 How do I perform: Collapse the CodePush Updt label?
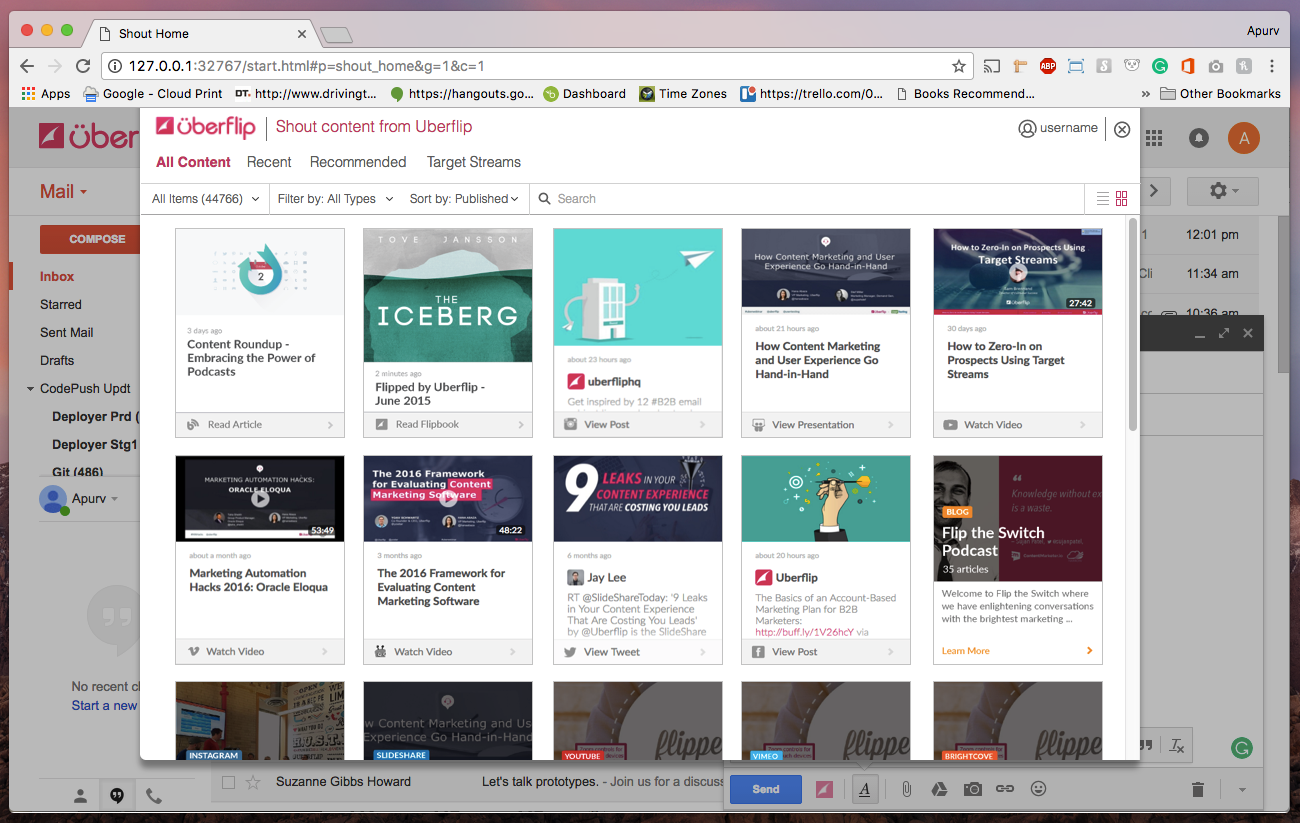click(x=31, y=389)
